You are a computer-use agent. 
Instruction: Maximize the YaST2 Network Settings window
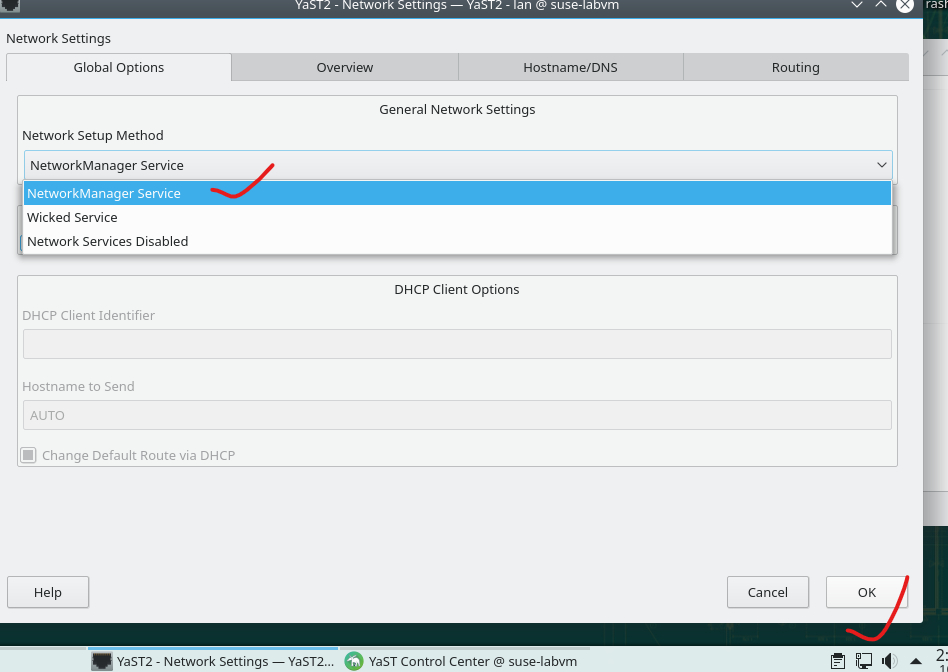click(881, 5)
